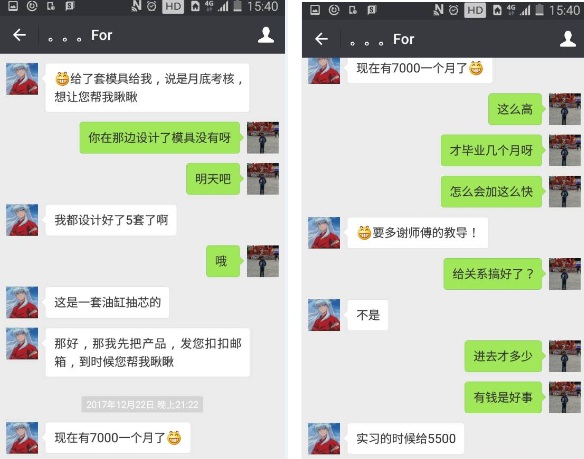
Task: Tap the message '实习的时候给5500'
Action: 406,439
